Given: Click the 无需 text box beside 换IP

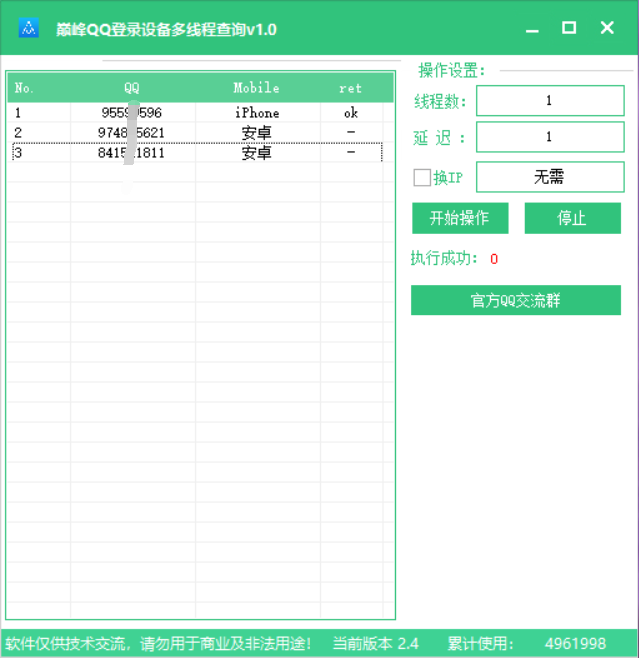Looking at the screenshot, I should pyautogui.click(x=548, y=177).
